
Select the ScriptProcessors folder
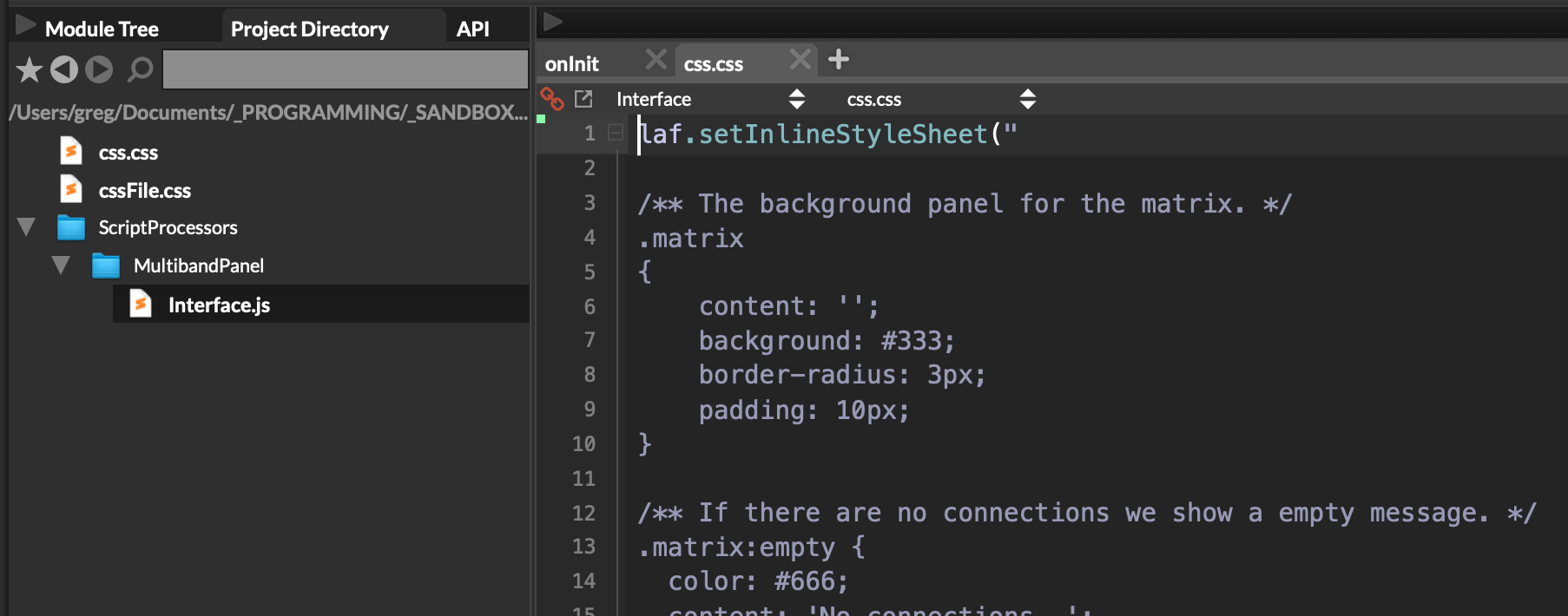[x=168, y=227]
